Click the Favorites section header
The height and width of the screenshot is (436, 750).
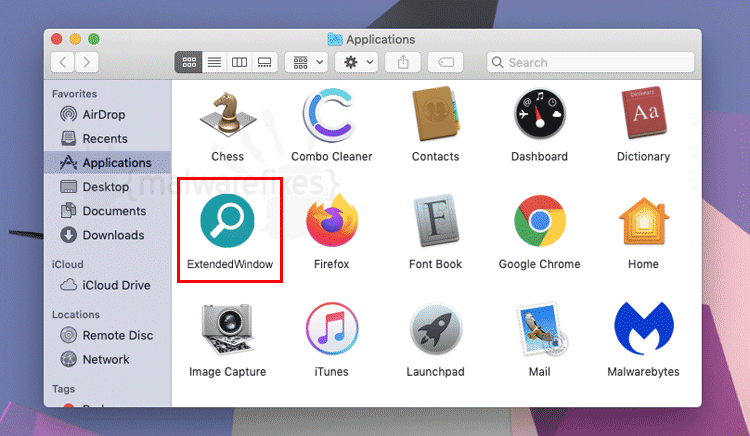(75, 94)
